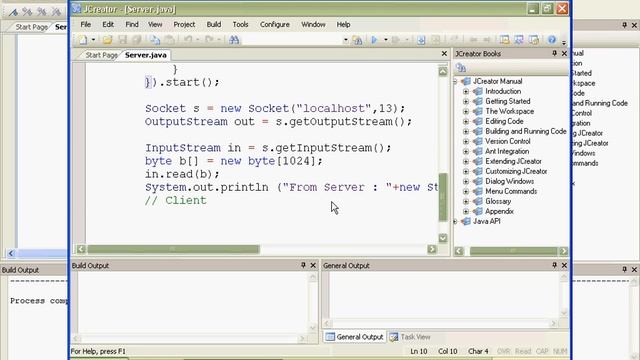This screenshot has width=640, height=360.
Task: Switch to the Start Page tab
Action: [x=101, y=55]
